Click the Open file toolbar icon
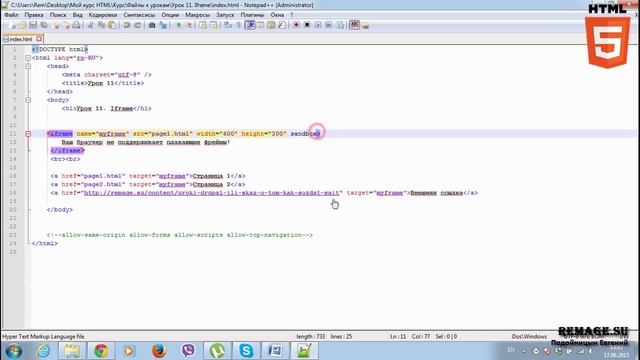Screen dimensions: 640x360 (22, 25)
